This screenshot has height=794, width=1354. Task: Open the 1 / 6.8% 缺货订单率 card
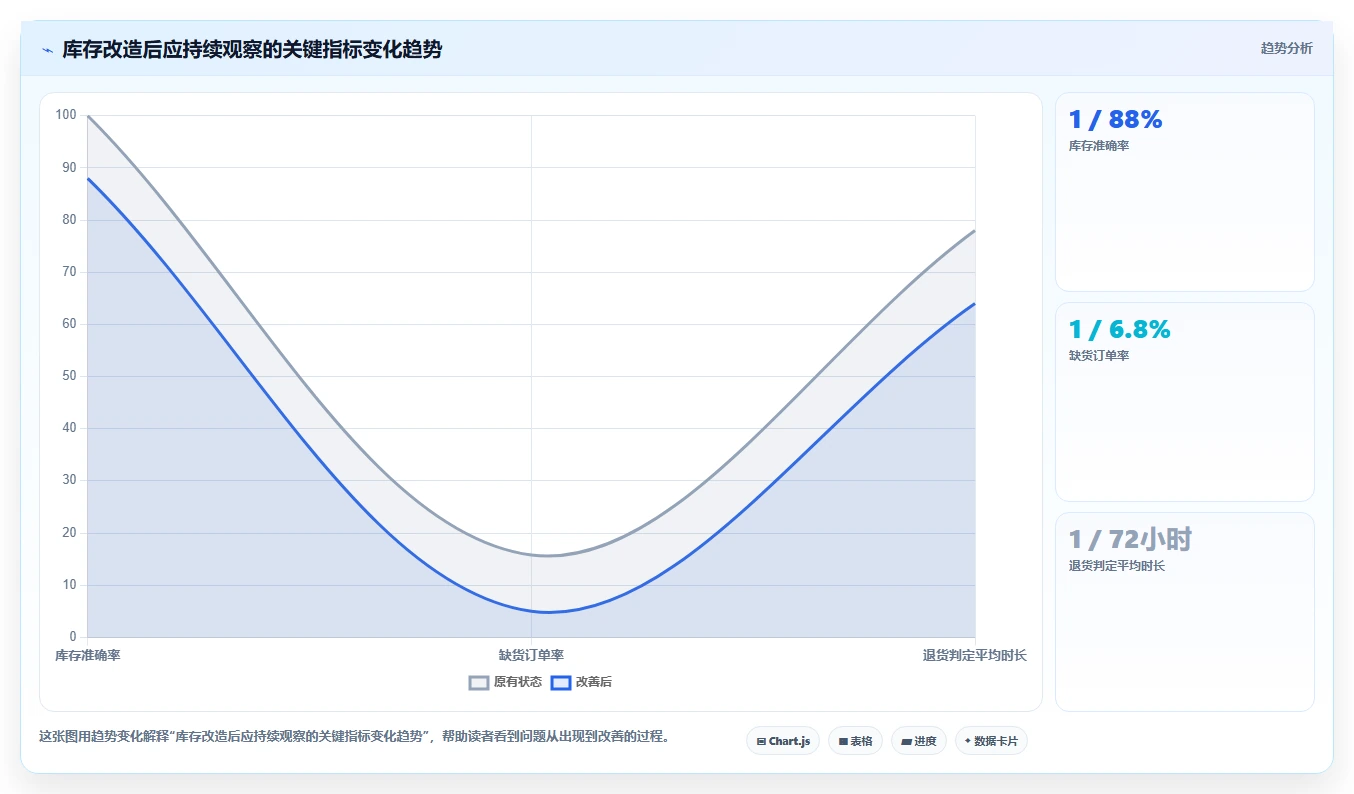click(x=1184, y=402)
